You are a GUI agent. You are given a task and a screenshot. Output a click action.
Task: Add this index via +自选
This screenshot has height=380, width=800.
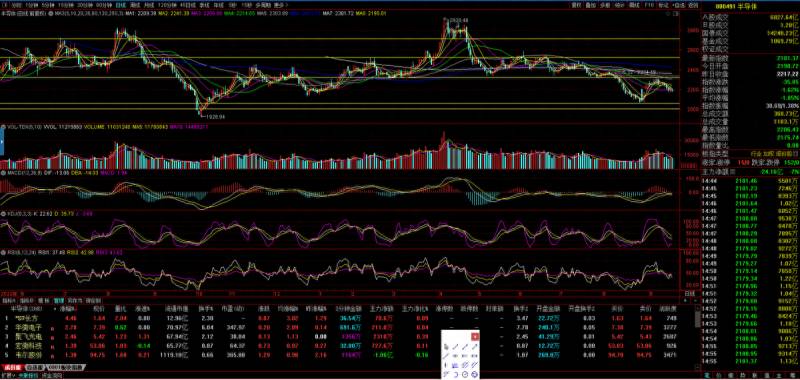coord(679,6)
